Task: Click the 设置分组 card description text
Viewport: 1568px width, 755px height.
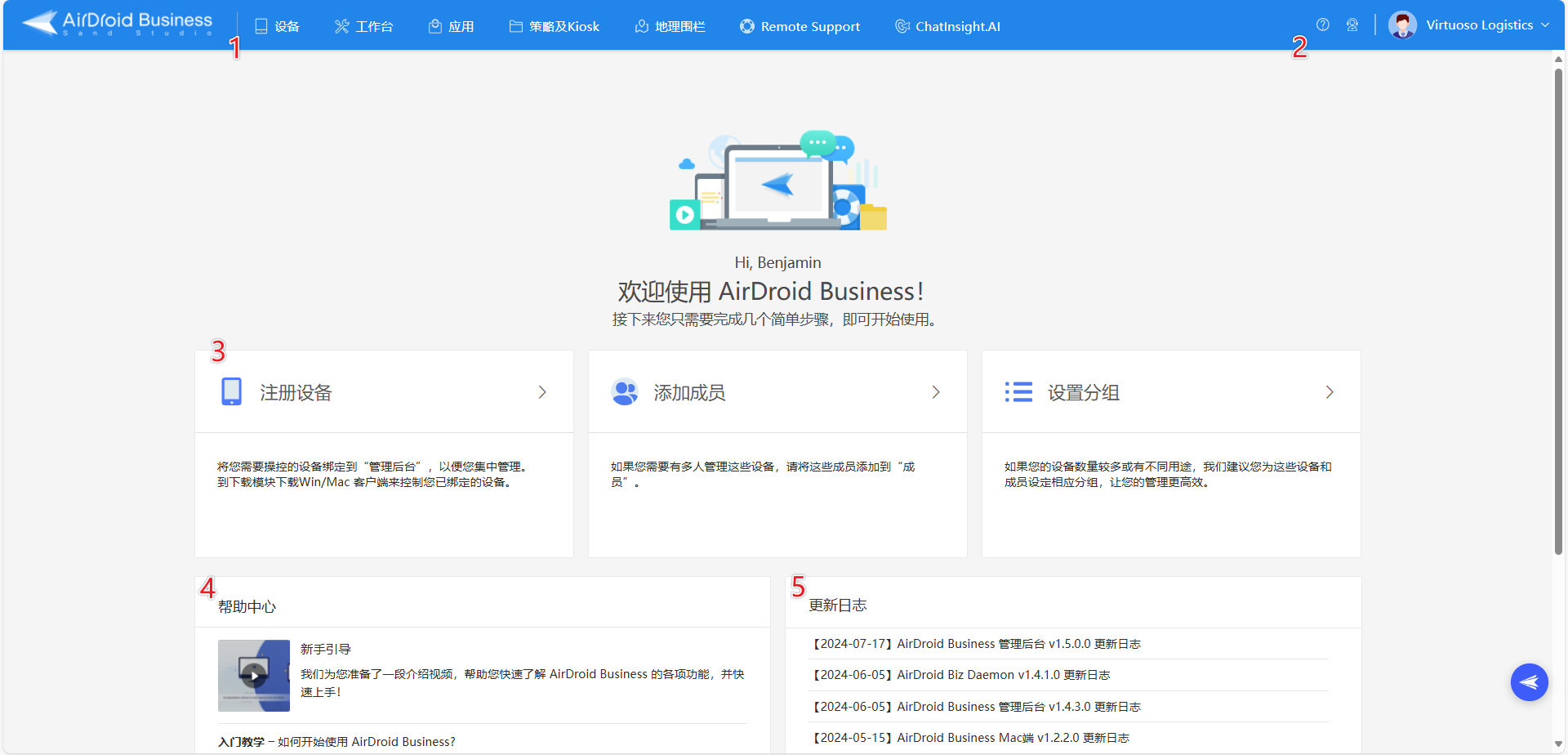Action: click(x=1168, y=475)
